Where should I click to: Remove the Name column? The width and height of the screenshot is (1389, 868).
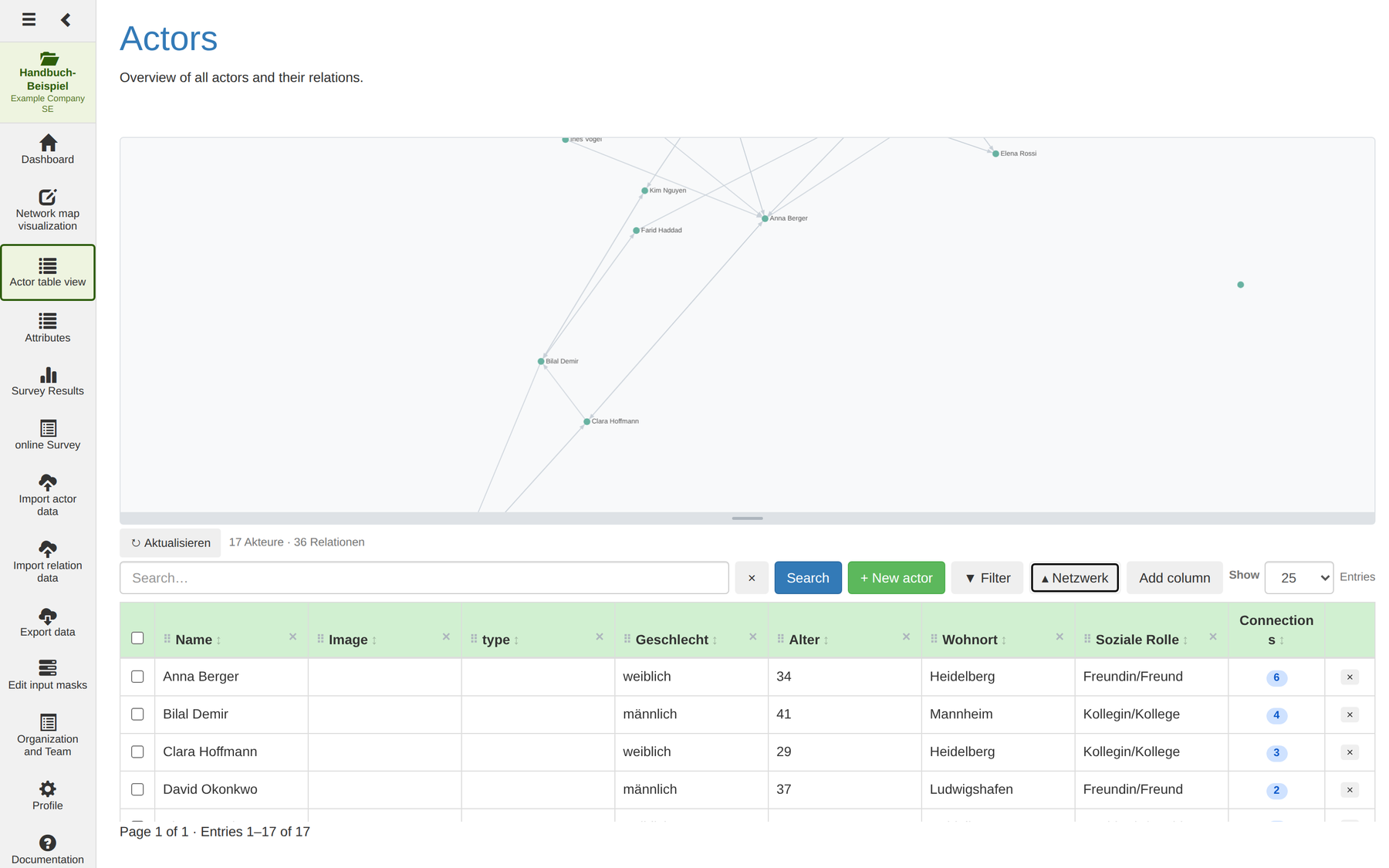click(292, 637)
